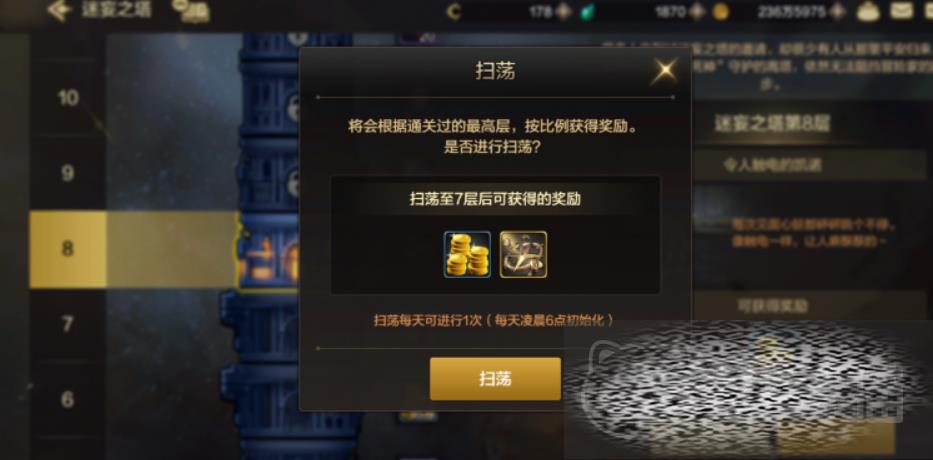Click the plus beside the gold amount
The height and width of the screenshot is (460, 933).
pyautogui.click(x=837, y=11)
